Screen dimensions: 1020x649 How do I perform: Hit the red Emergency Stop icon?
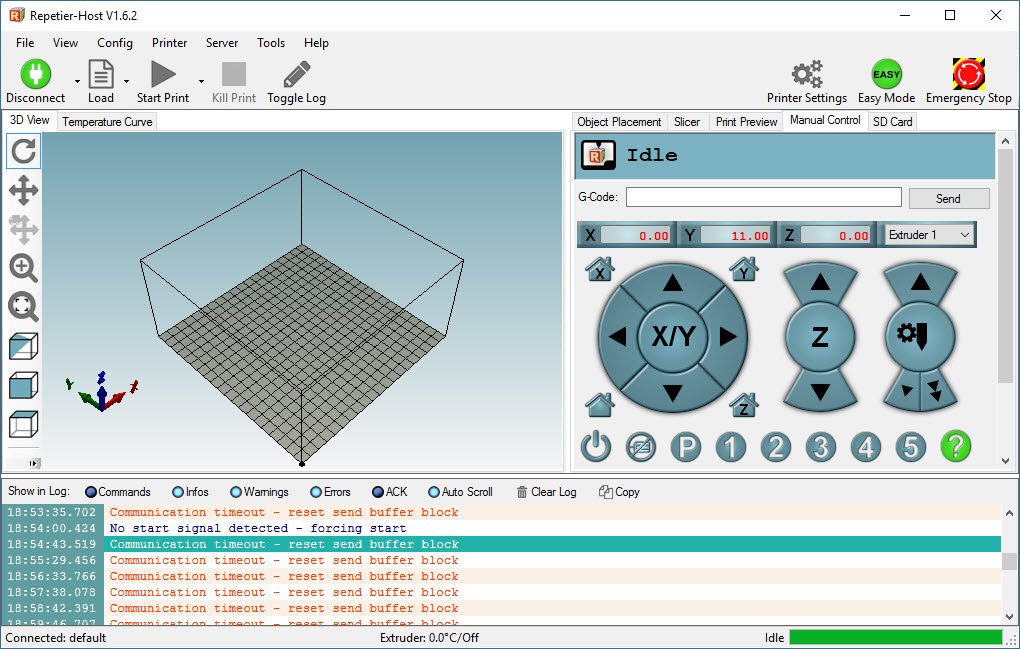(969, 73)
